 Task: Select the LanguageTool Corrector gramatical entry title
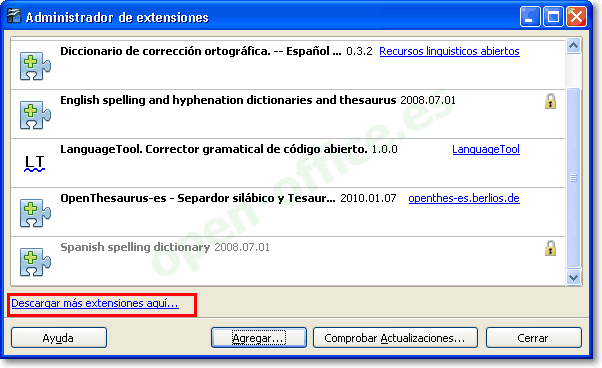pos(214,149)
